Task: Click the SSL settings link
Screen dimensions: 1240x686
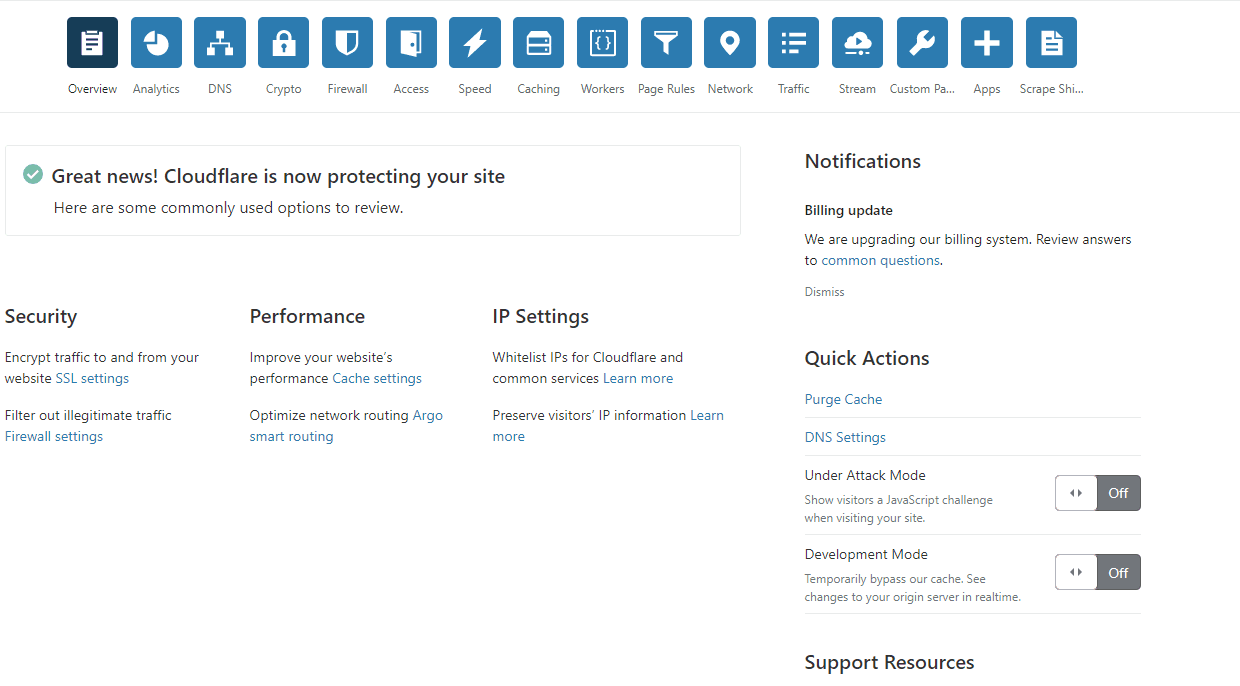Action: [x=92, y=379]
